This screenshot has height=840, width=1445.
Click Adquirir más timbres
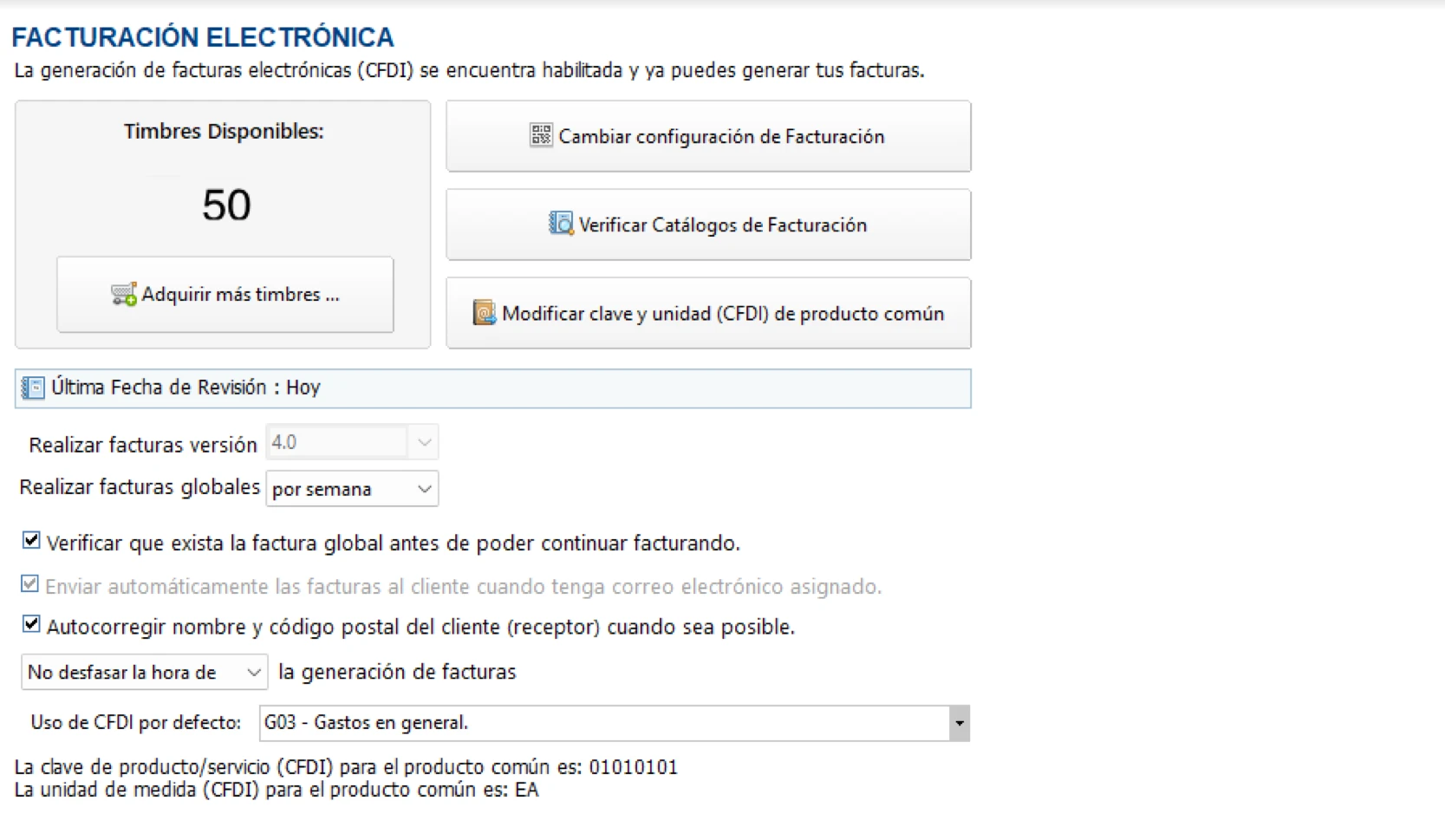(x=225, y=294)
